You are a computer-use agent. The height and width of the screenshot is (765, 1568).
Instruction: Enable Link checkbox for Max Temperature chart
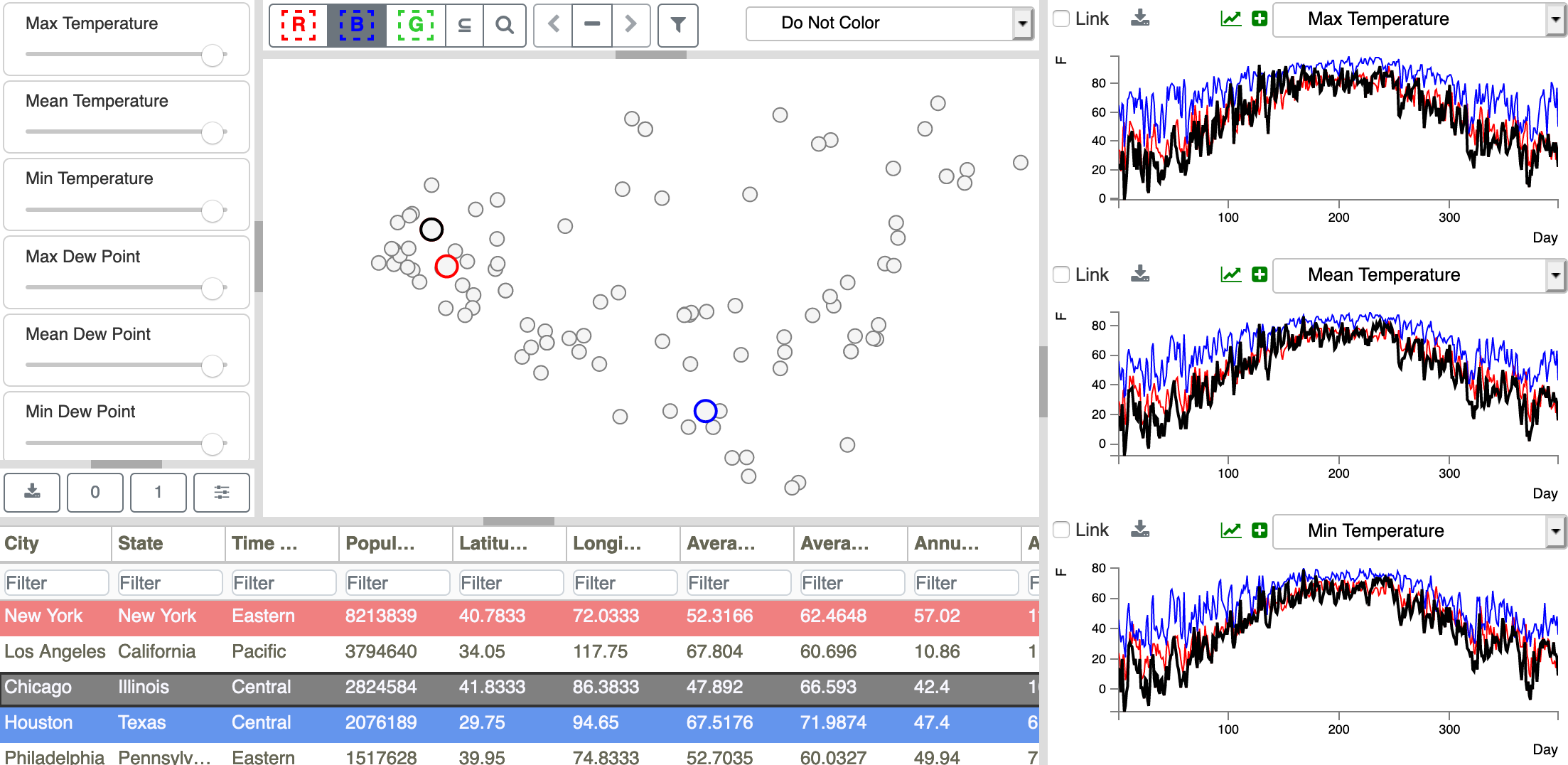[1061, 19]
